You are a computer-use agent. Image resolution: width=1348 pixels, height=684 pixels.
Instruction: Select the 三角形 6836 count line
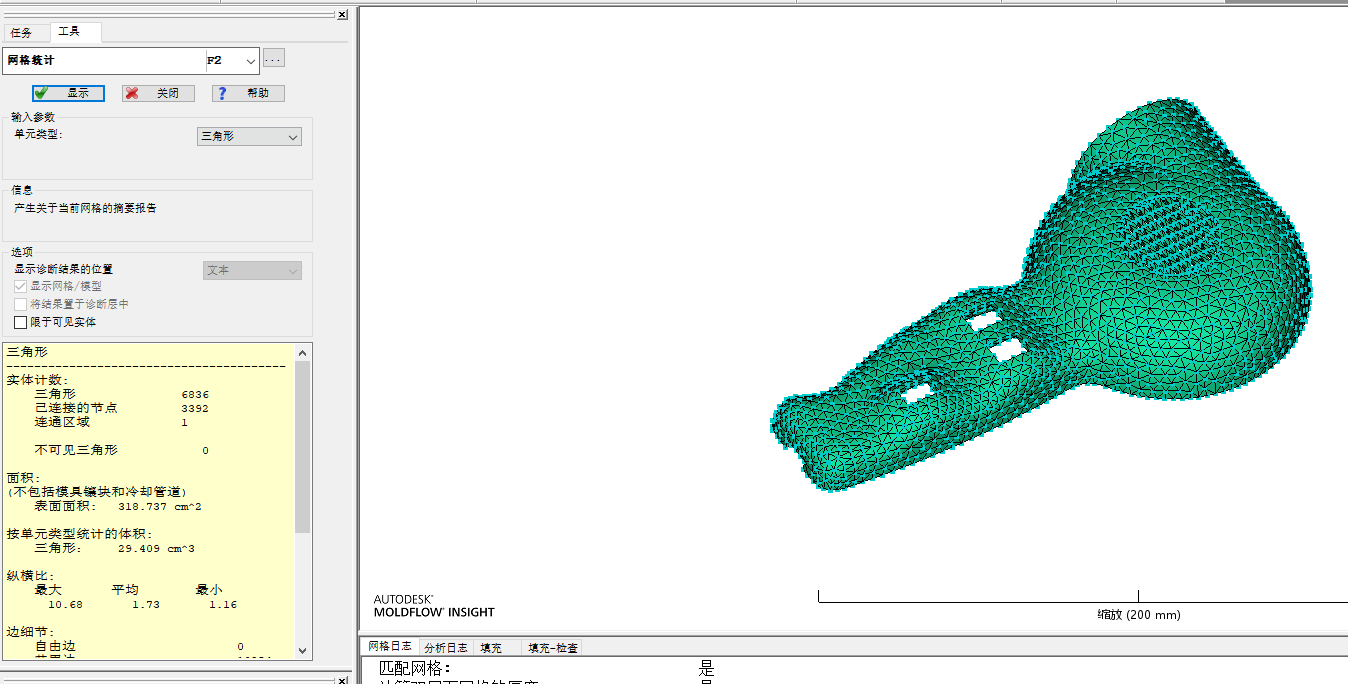click(x=121, y=394)
